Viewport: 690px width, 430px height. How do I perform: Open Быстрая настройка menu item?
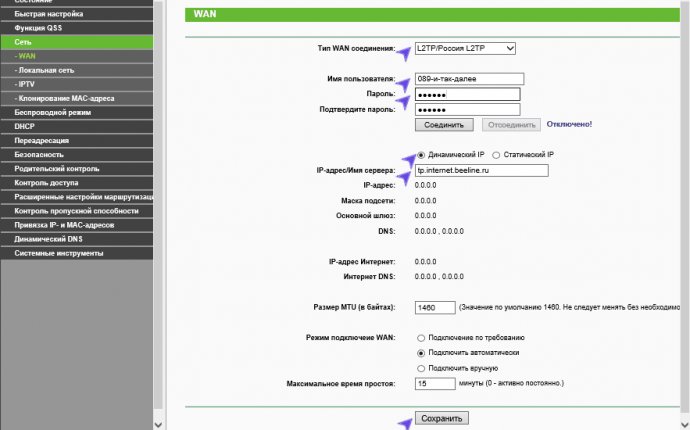(77, 14)
